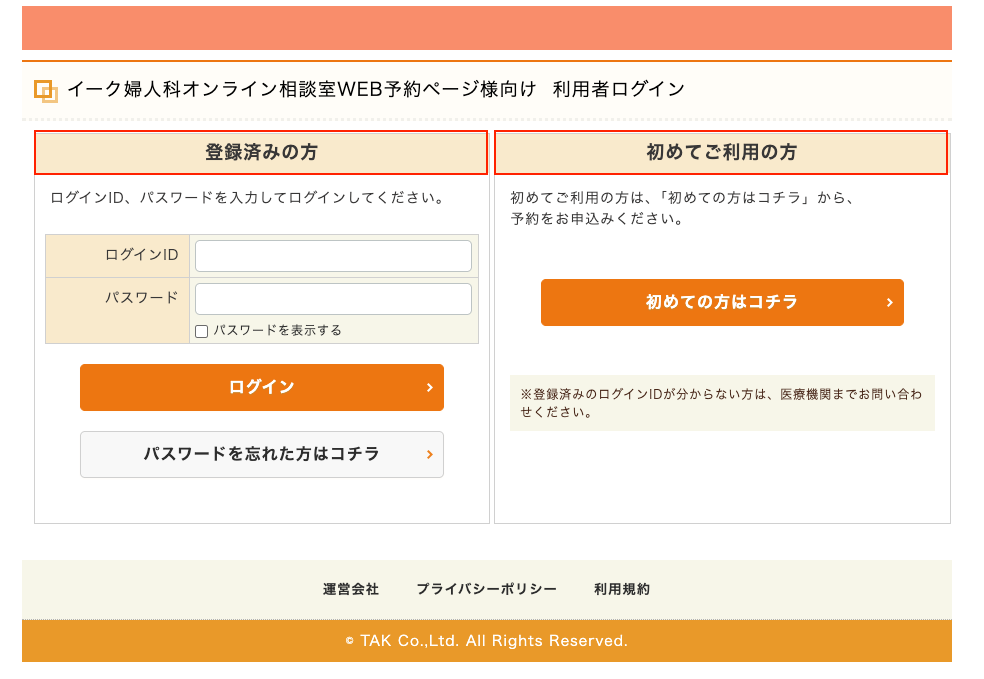This screenshot has height=679, width=984.
Task: Open パスワードを忘れた方はコチラ
Action: coord(261,454)
